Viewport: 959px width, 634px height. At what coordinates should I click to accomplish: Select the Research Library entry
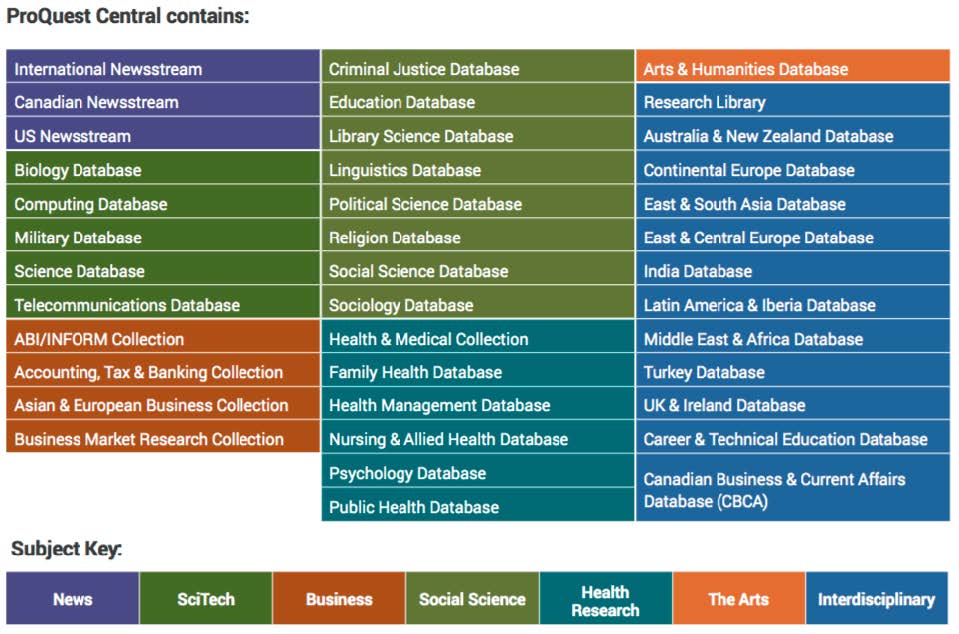pyautogui.click(x=793, y=100)
